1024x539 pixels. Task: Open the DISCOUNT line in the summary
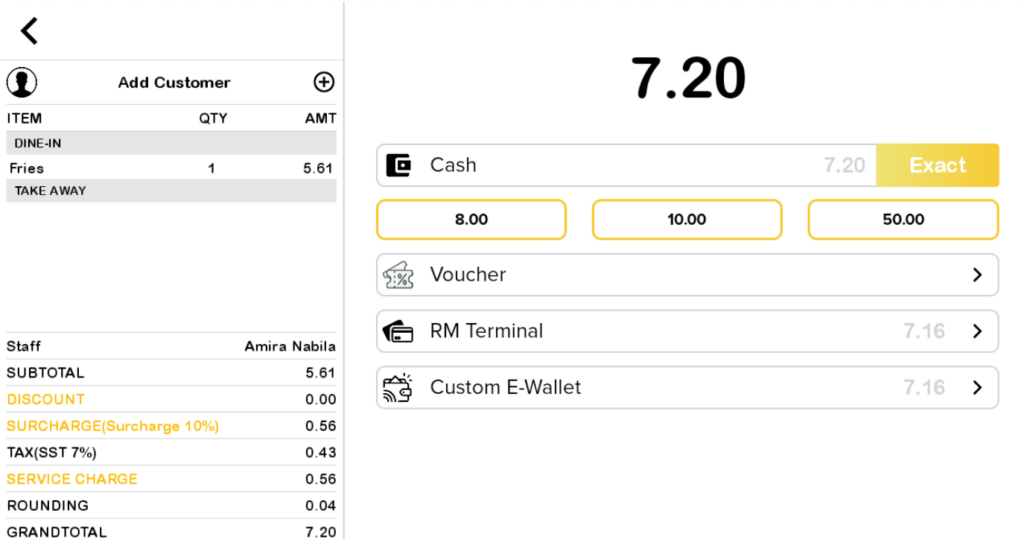[46, 399]
